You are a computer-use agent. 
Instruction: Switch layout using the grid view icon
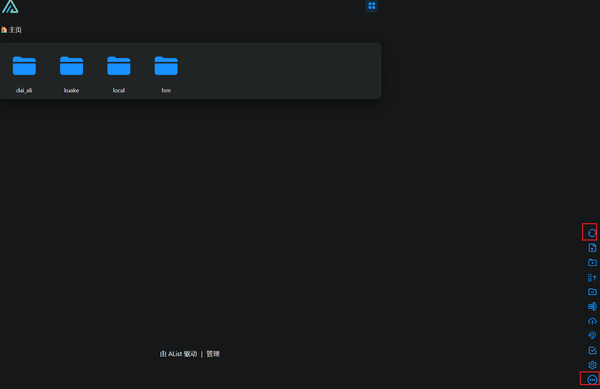[x=372, y=6]
